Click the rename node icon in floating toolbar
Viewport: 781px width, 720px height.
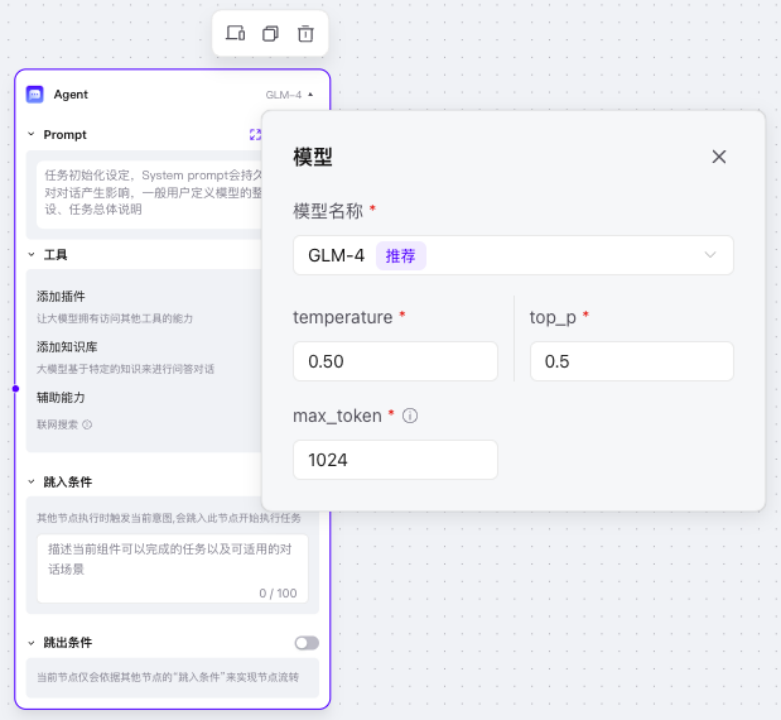[x=235, y=33]
